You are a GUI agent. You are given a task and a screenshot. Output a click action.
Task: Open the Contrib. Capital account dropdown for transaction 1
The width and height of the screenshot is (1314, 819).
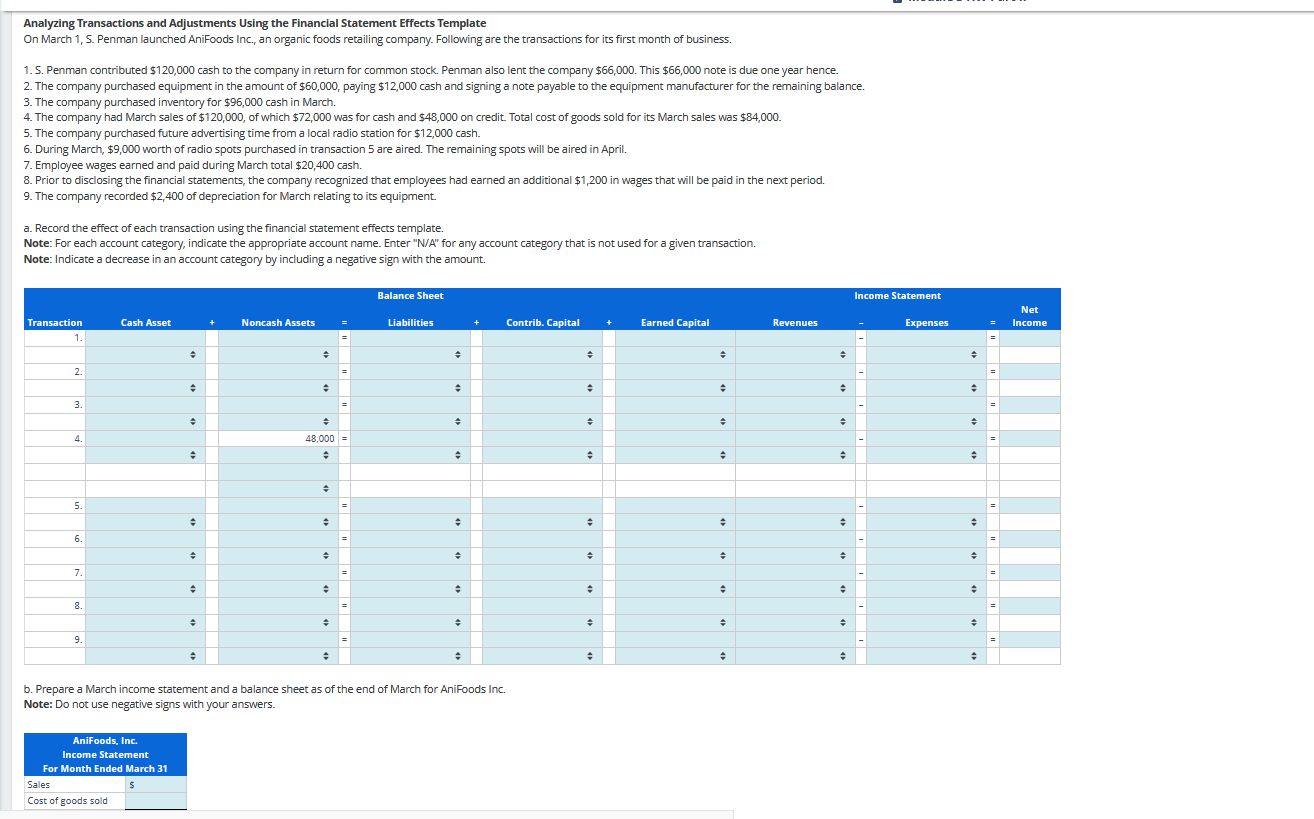tap(591, 354)
